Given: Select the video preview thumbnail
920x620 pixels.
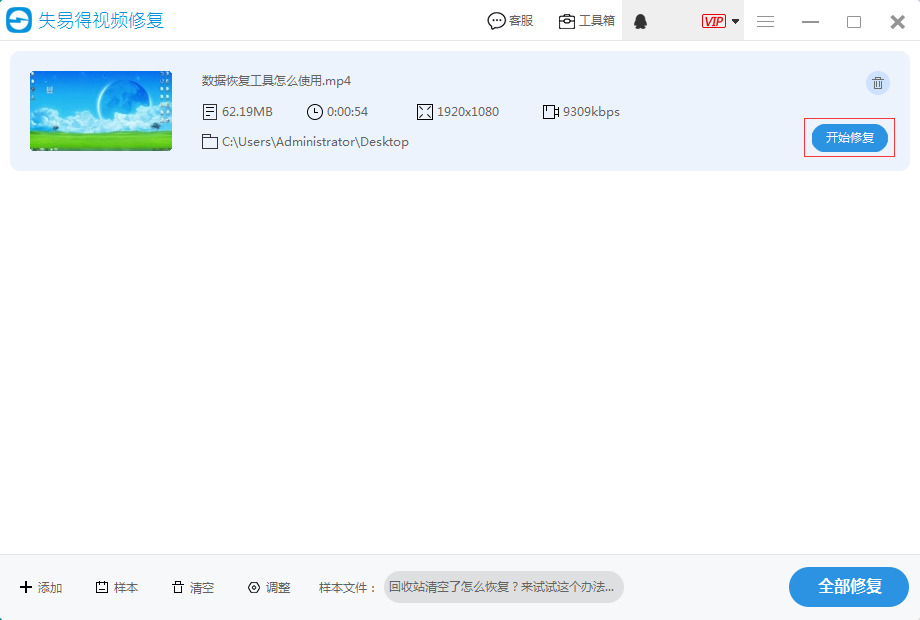Looking at the screenshot, I should [100, 110].
